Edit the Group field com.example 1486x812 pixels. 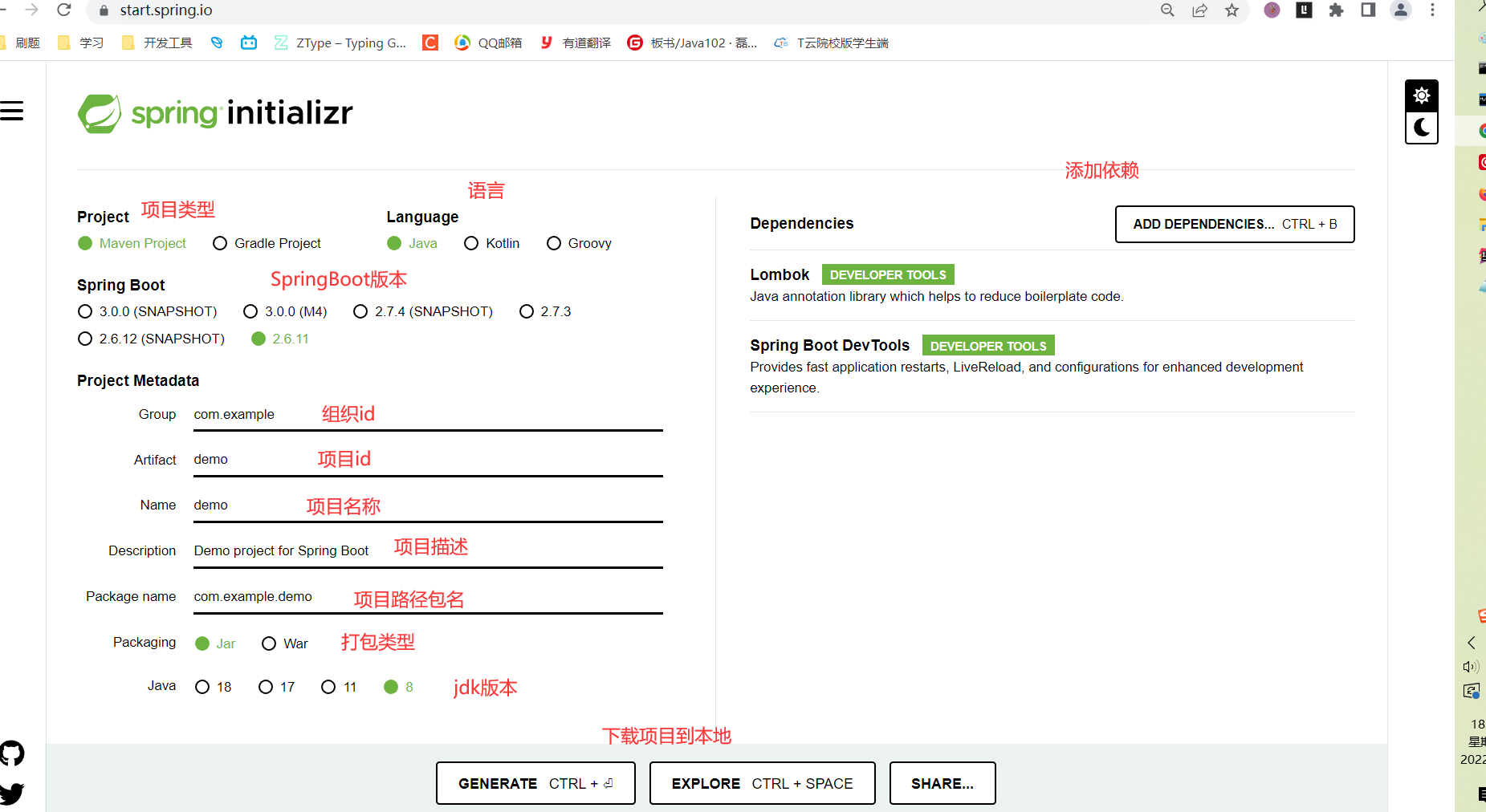coord(428,415)
